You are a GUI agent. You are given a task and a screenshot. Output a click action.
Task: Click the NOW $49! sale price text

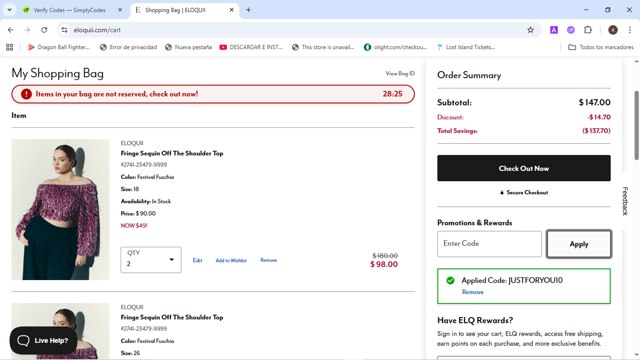point(134,226)
